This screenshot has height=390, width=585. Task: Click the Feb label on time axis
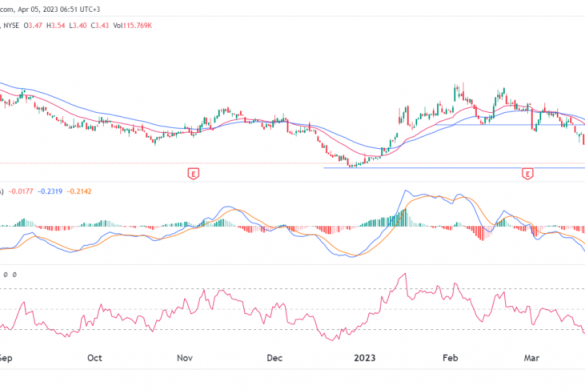click(450, 358)
